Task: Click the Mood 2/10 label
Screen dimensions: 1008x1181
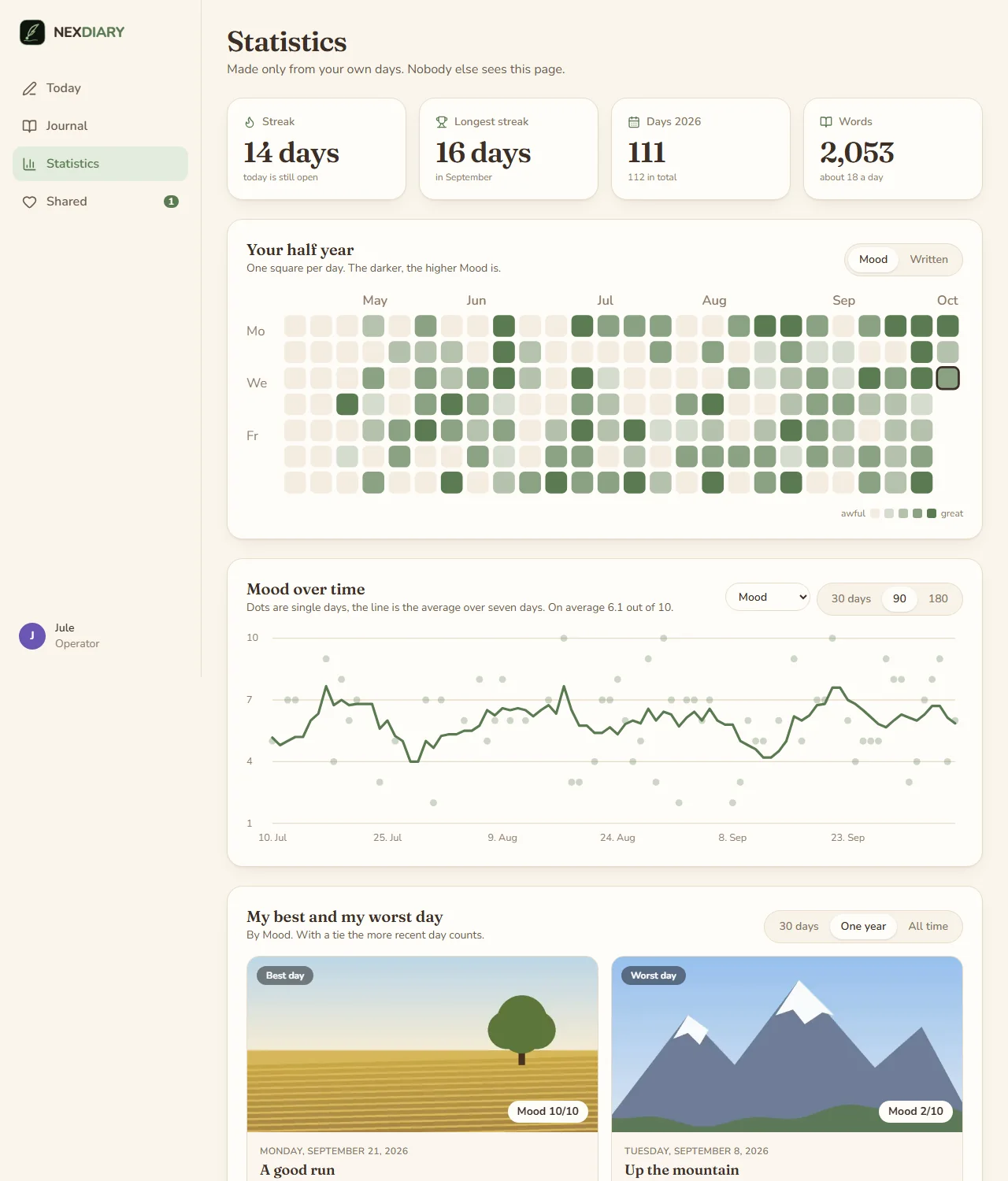Action: [x=916, y=1112]
